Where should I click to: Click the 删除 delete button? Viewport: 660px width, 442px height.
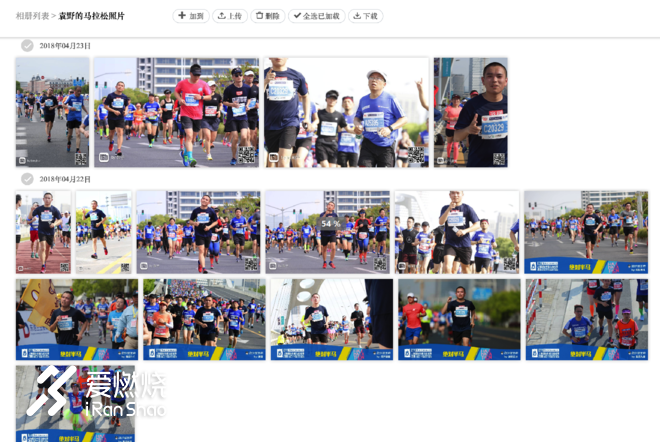tap(268, 16)
